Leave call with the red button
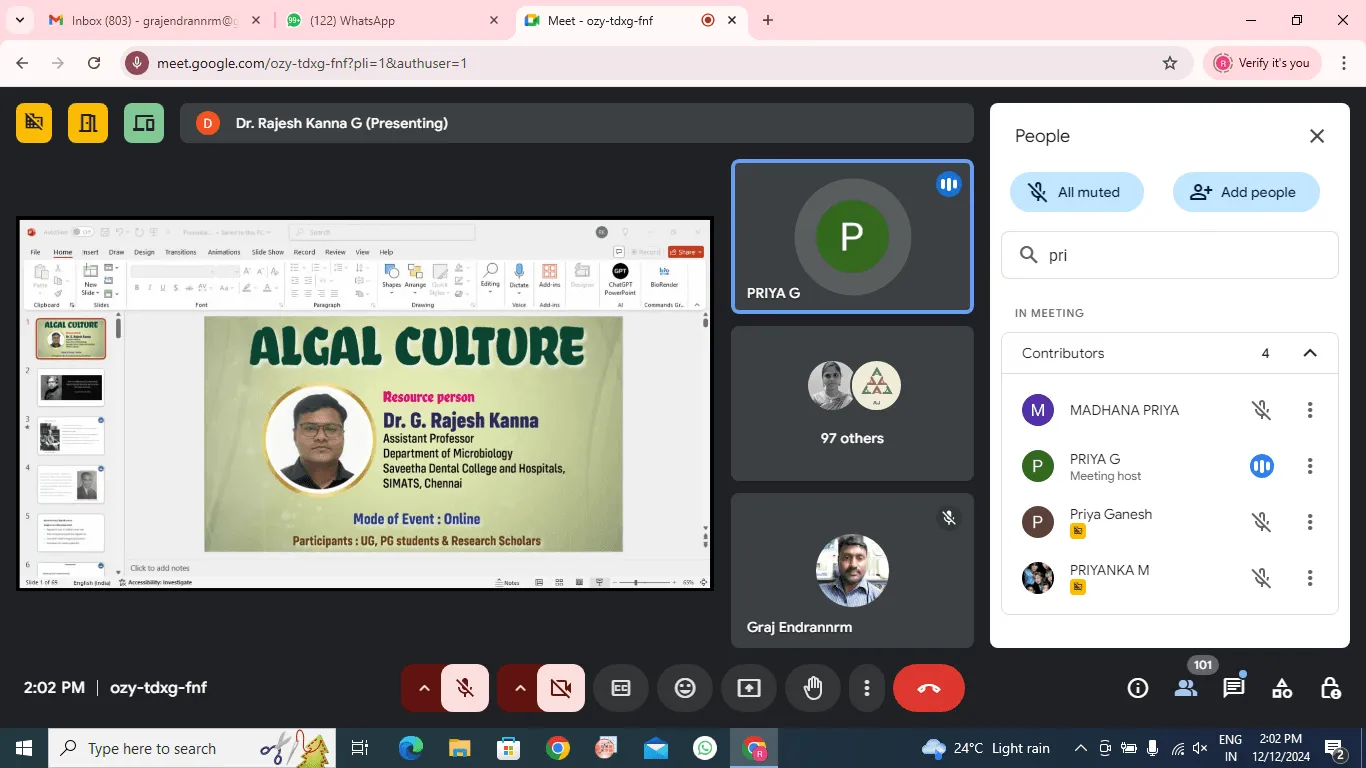Viewport: 1366px width, 768px height. (x=929, y=688)
